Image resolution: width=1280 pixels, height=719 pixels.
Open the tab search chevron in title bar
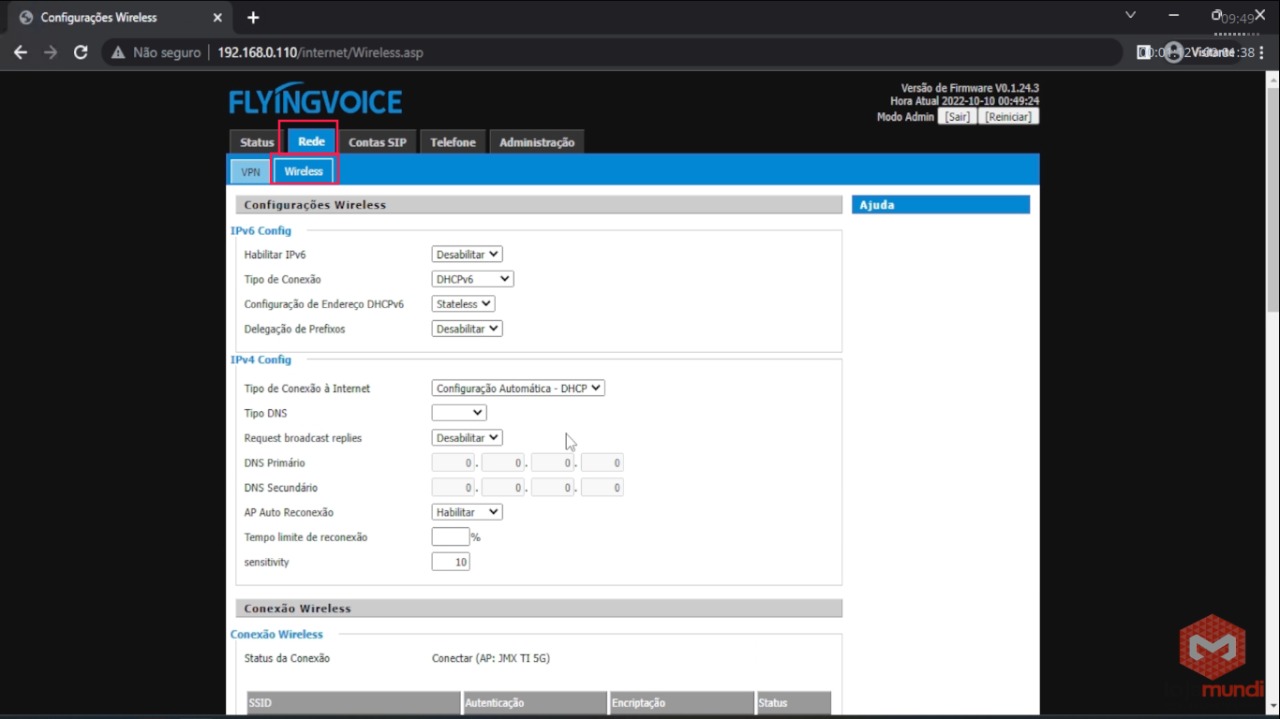[x=1131, y=16]
